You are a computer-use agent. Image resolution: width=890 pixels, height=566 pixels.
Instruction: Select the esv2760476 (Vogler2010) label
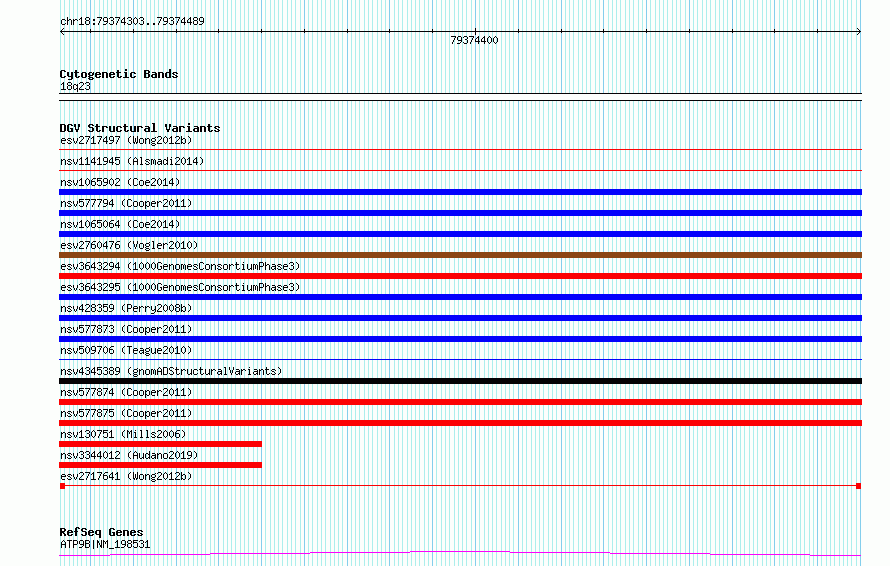click(129, 245)
